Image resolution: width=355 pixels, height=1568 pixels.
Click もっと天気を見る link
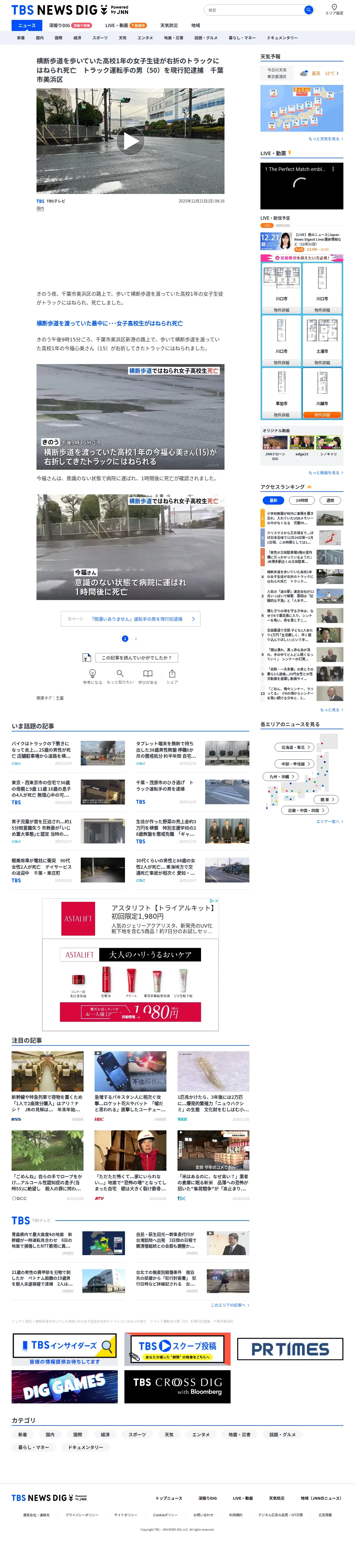coord(325,139)
